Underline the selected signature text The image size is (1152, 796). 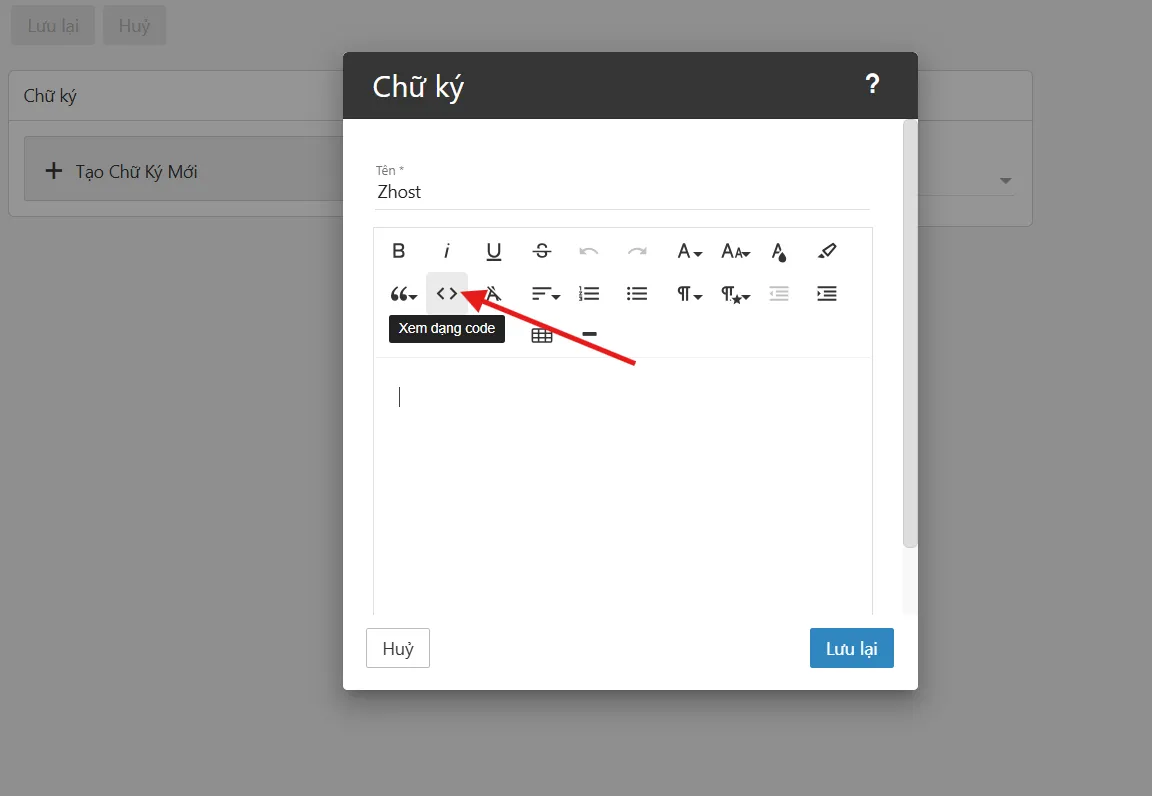point(494,251)
